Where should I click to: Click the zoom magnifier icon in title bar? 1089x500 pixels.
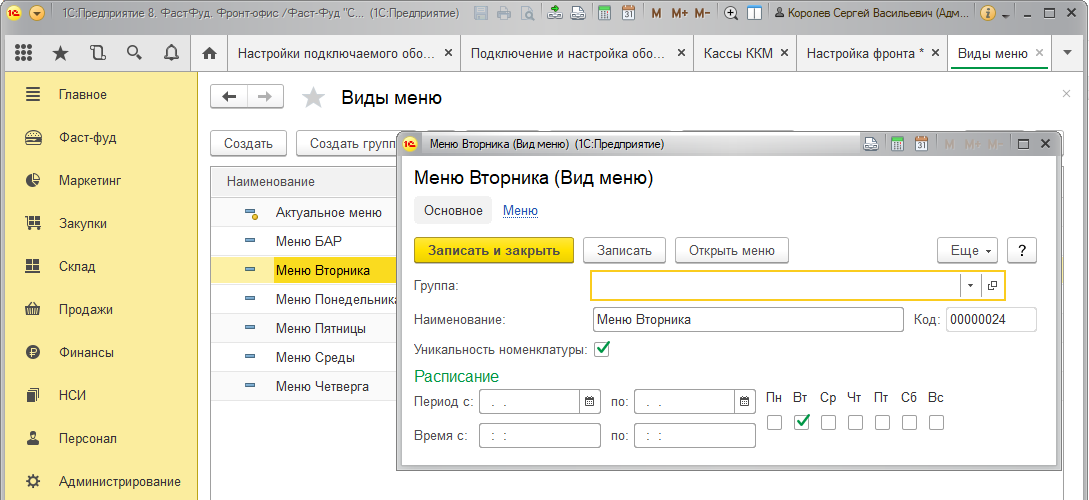coord(731,13)
